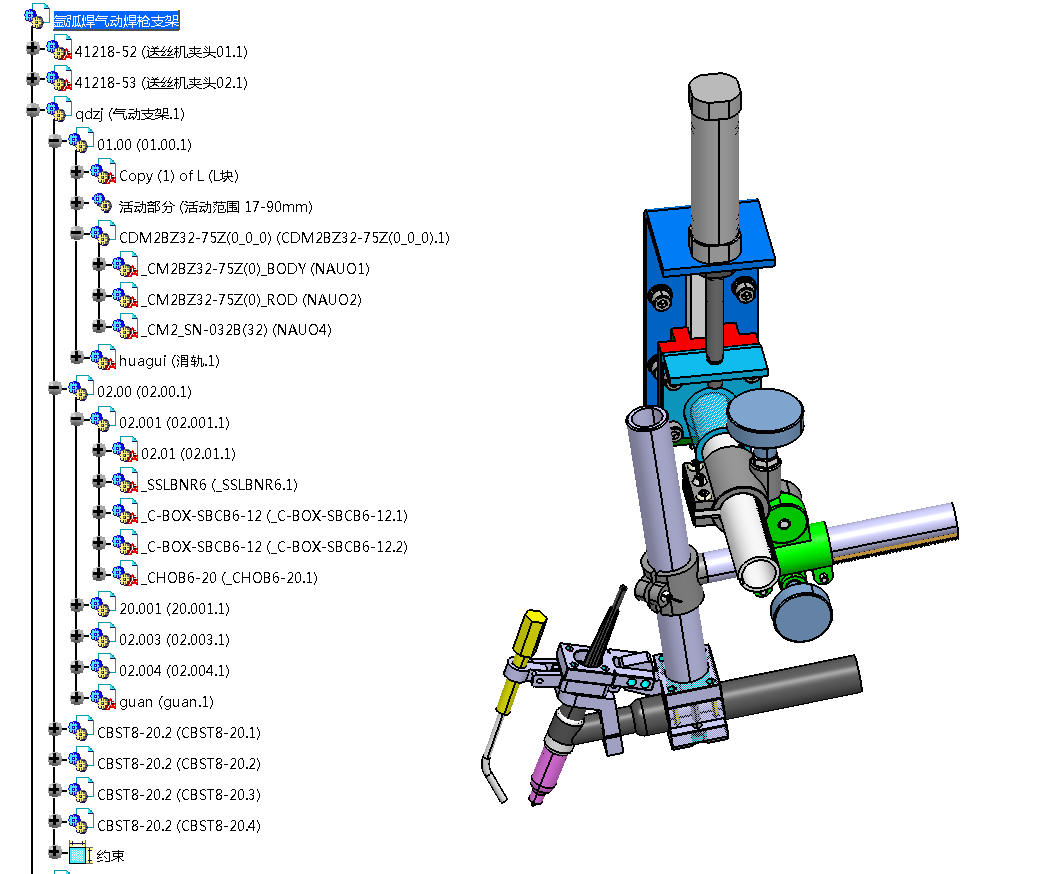Screen dimensions: 1039x874
Task: Click the _CM2BZ32-75Z(0)_ROD part icon
Action: coord(125,296)
